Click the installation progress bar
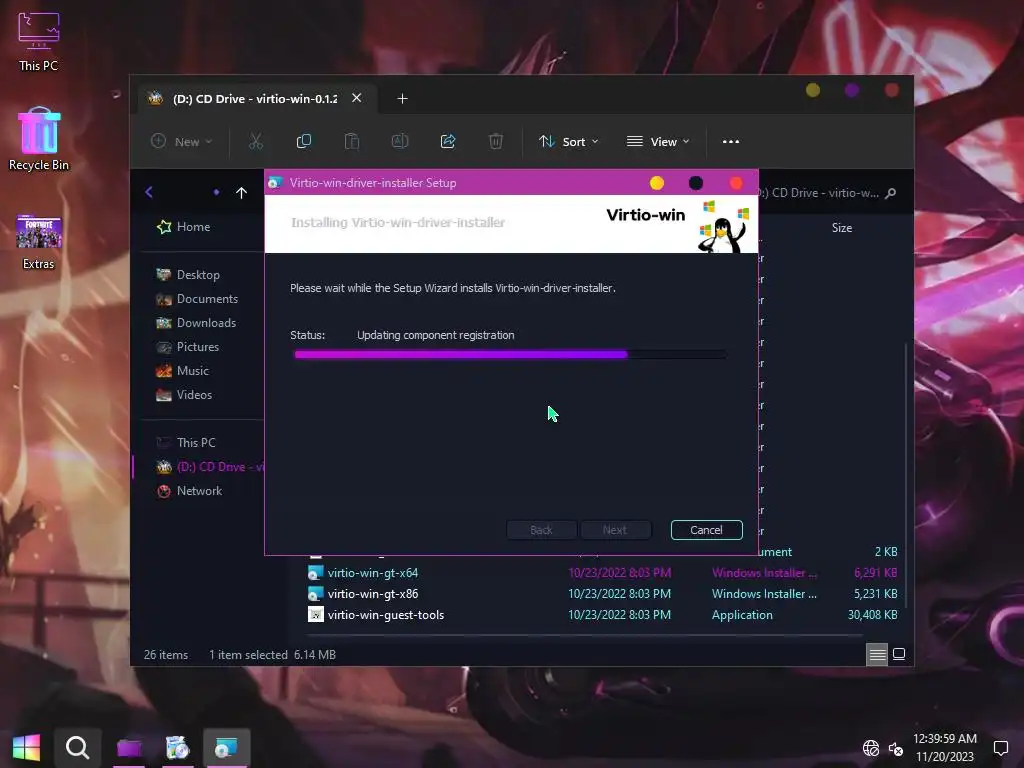Image resolution: width=1024 pixels, height=768 pixels. 510,355
